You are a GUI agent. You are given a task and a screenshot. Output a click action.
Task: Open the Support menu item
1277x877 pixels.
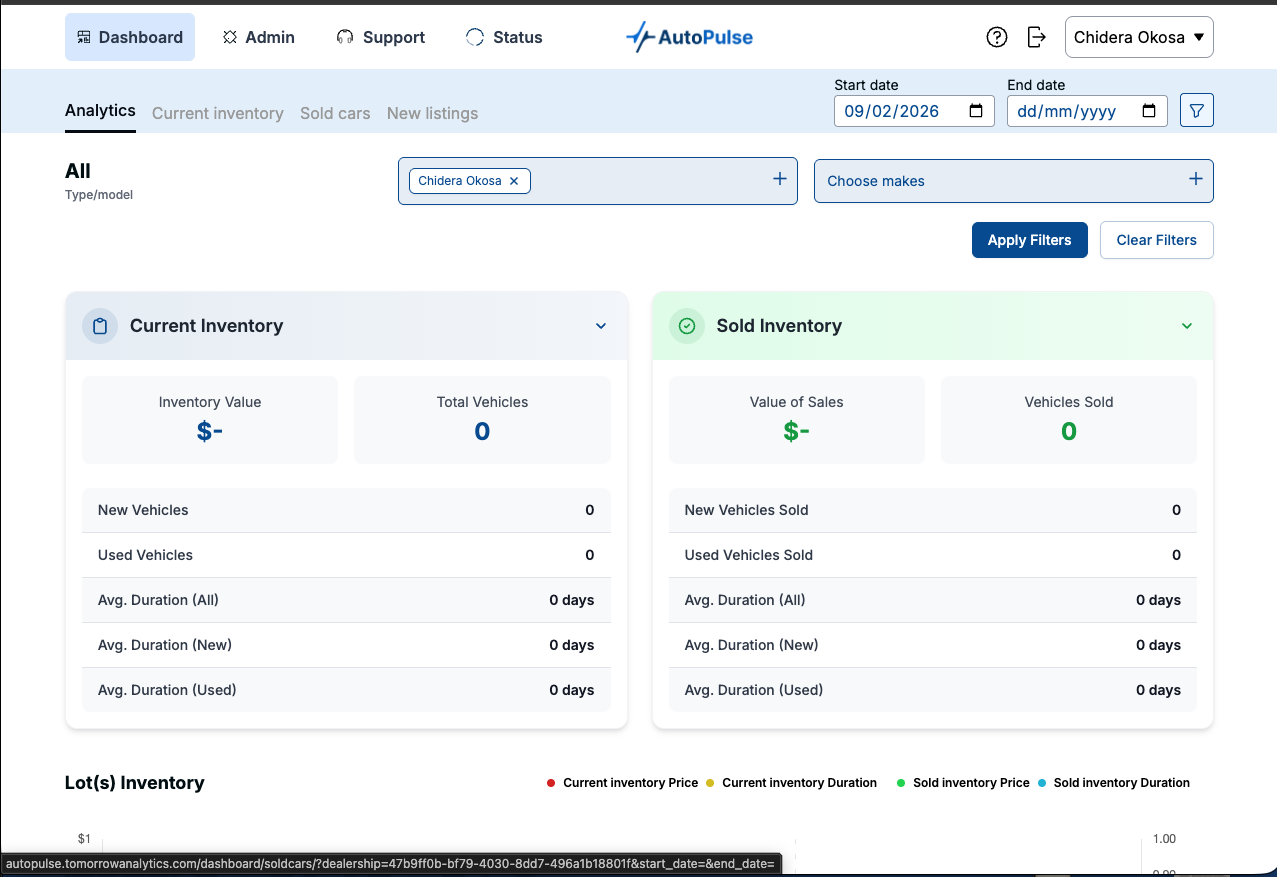pyautogui.click(x=381, y=37)
